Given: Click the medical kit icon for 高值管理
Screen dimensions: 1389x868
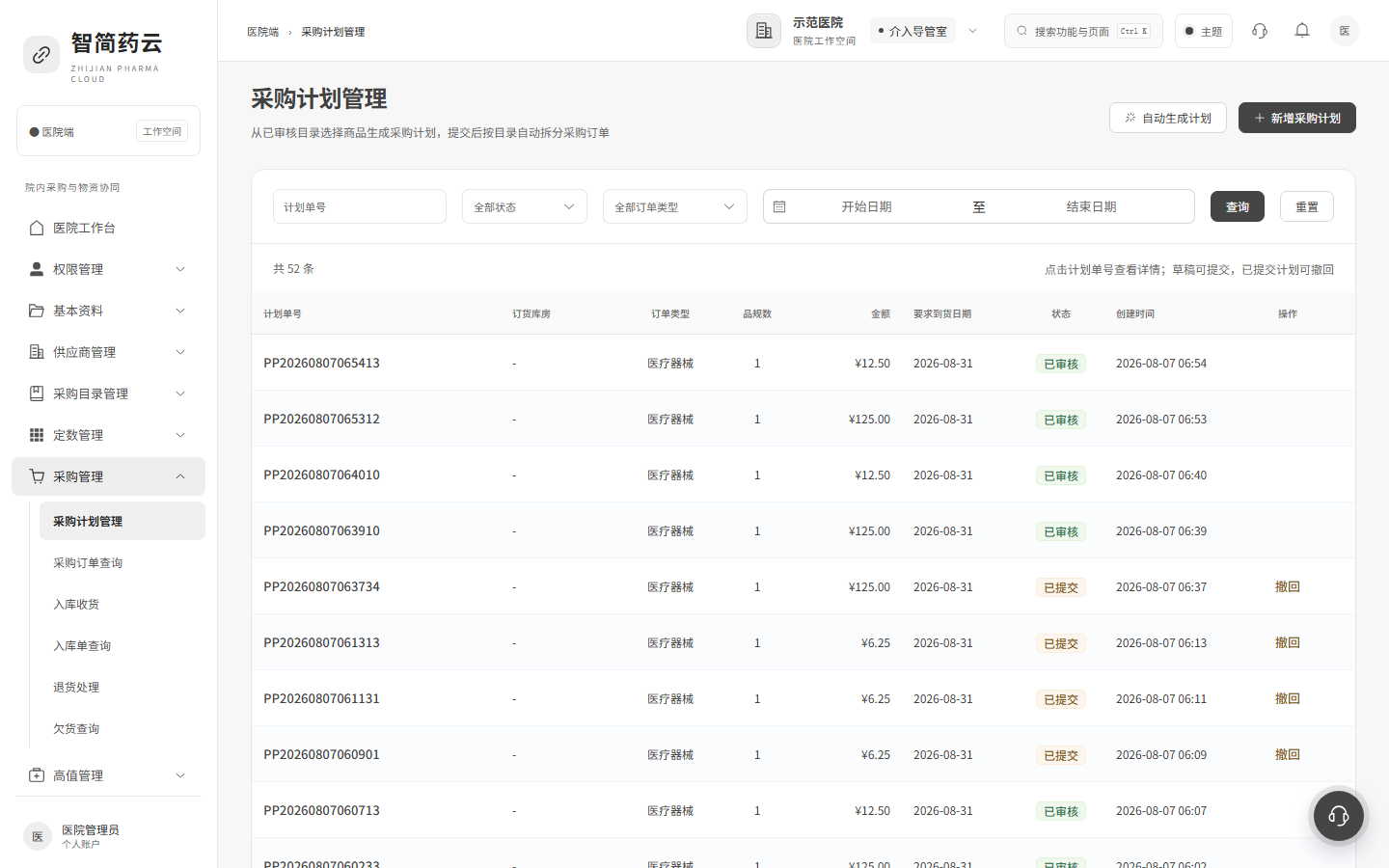Looking at the screenshot, I should click(x=37, y=775).
